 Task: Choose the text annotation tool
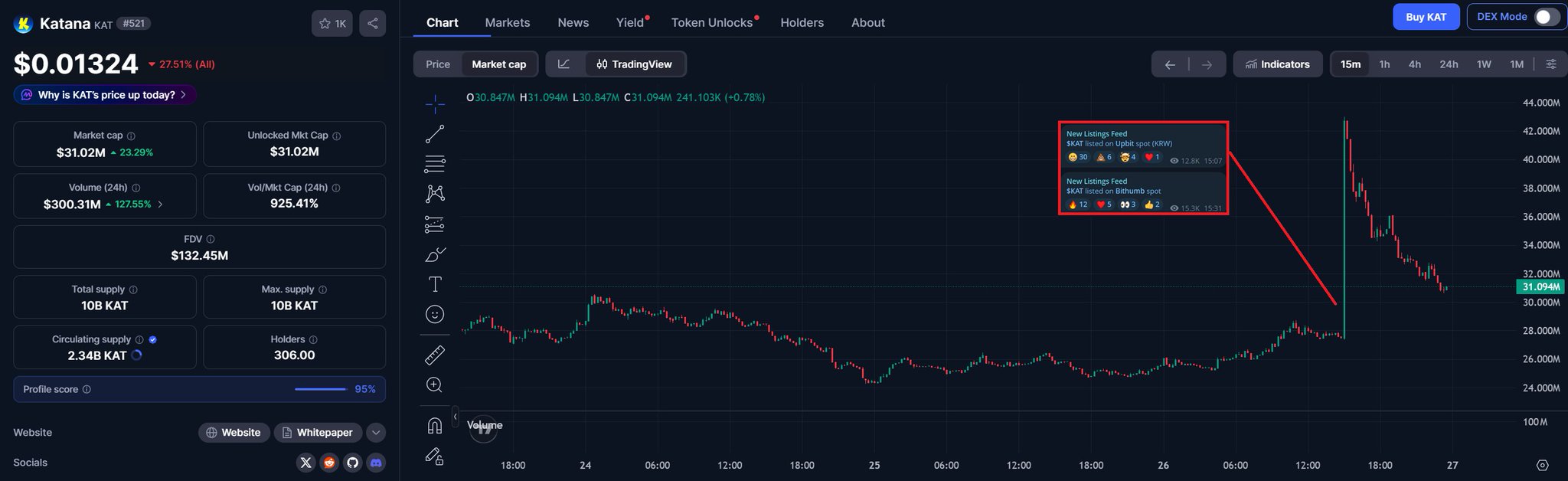[435, 284]
